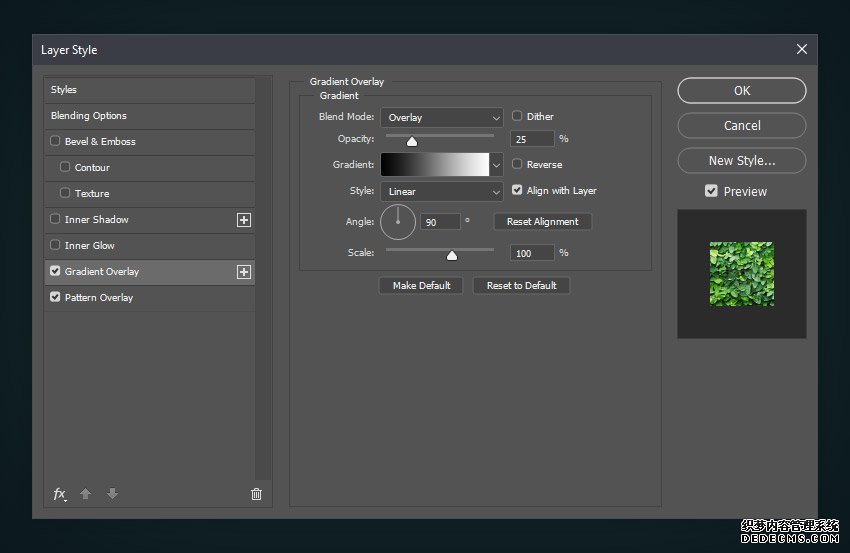Click the OK button
This screenshot has width=850, height=553.
(x=742, y=91)
